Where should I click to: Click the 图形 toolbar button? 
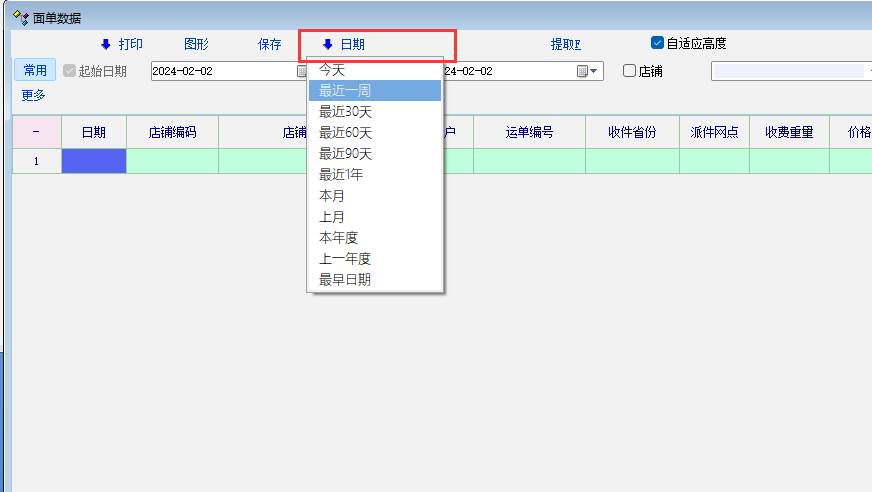tap(196, 44)
